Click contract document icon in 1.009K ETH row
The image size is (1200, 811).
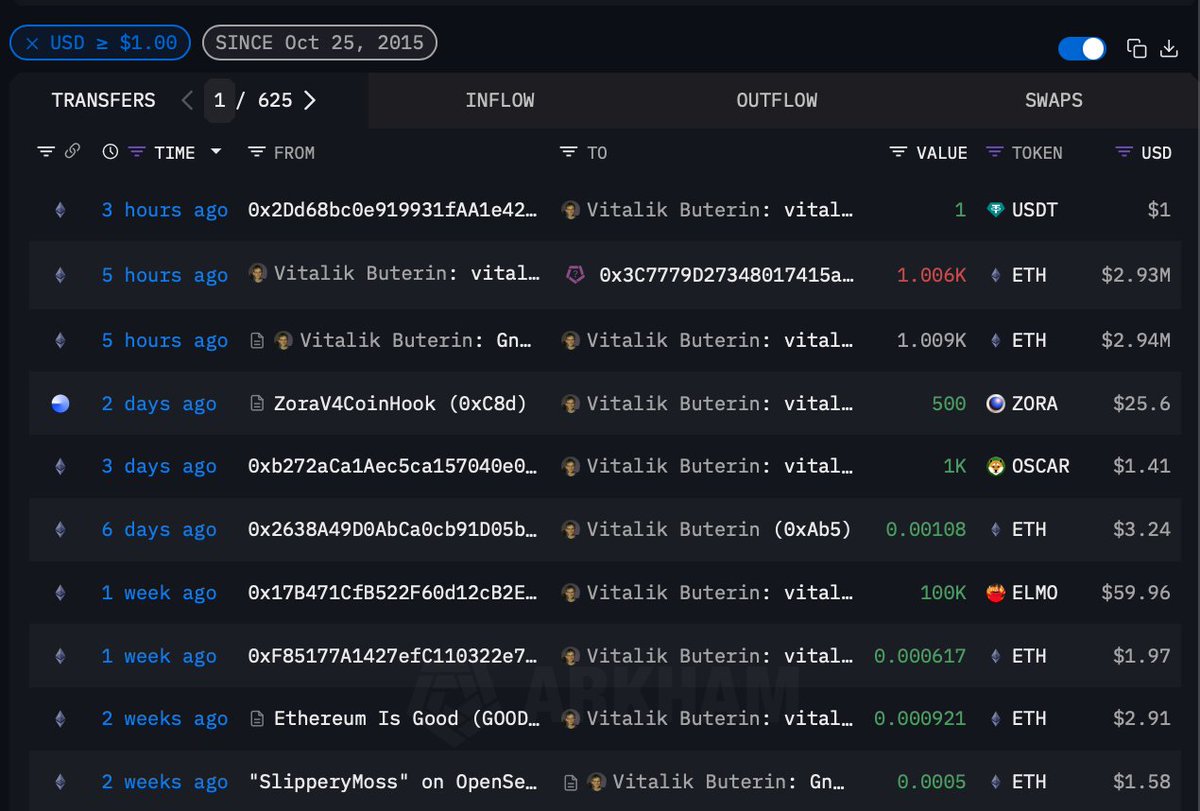[x=257, y=340]
